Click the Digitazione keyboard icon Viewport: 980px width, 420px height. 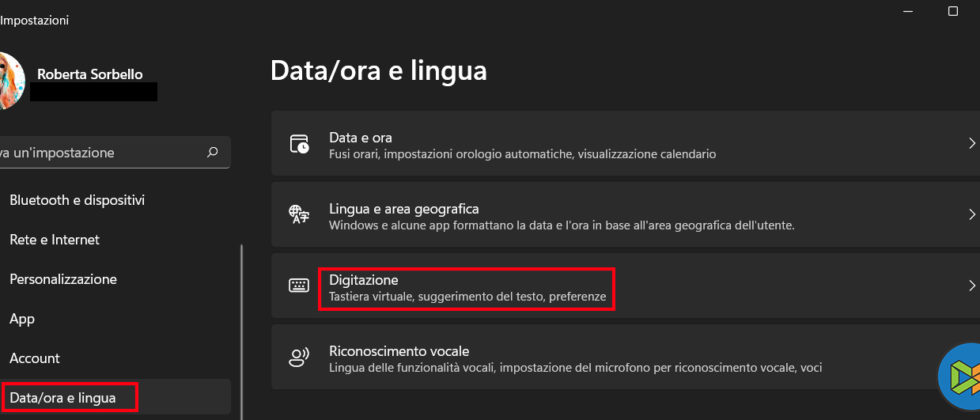[299, 285]
